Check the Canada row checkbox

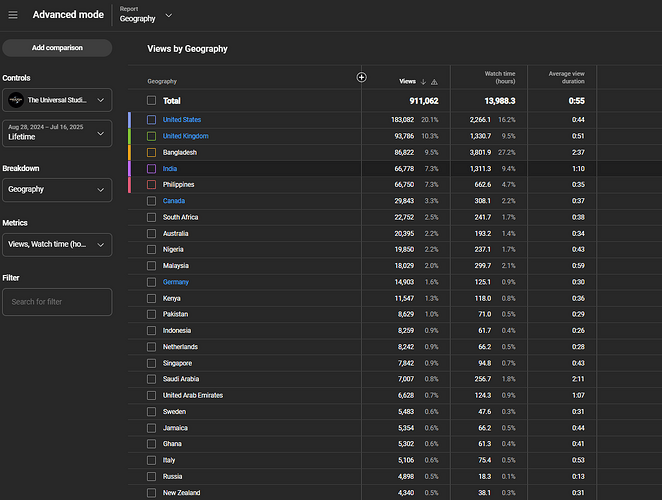(152, 201)
